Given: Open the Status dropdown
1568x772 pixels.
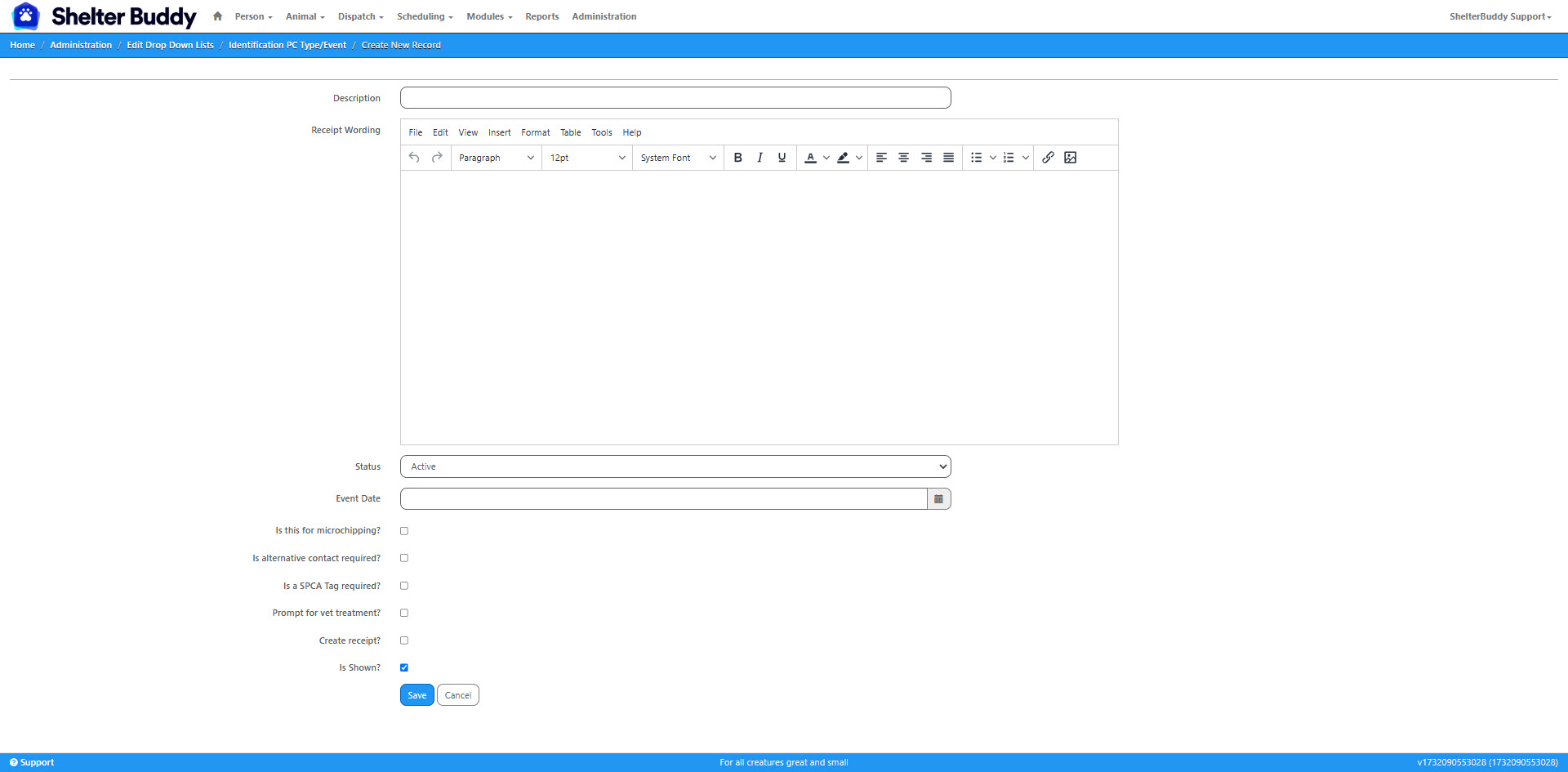Looking at the screenshot, I should click(x=675, y=466).
